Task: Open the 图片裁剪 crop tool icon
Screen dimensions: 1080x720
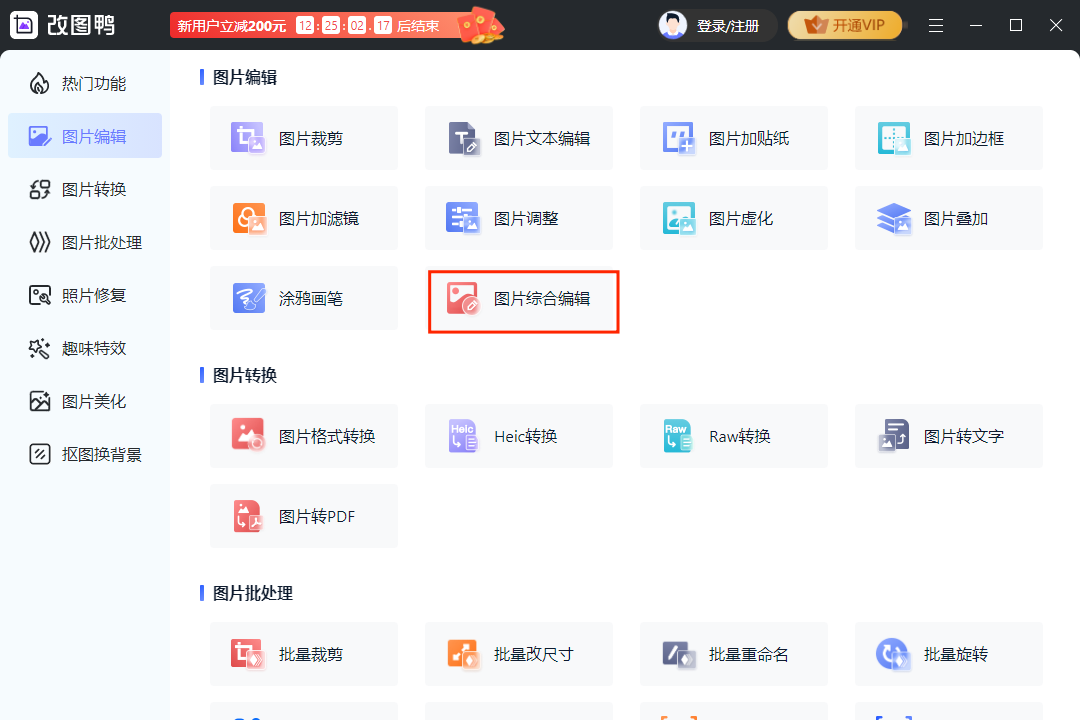Action: coord(248,138)
